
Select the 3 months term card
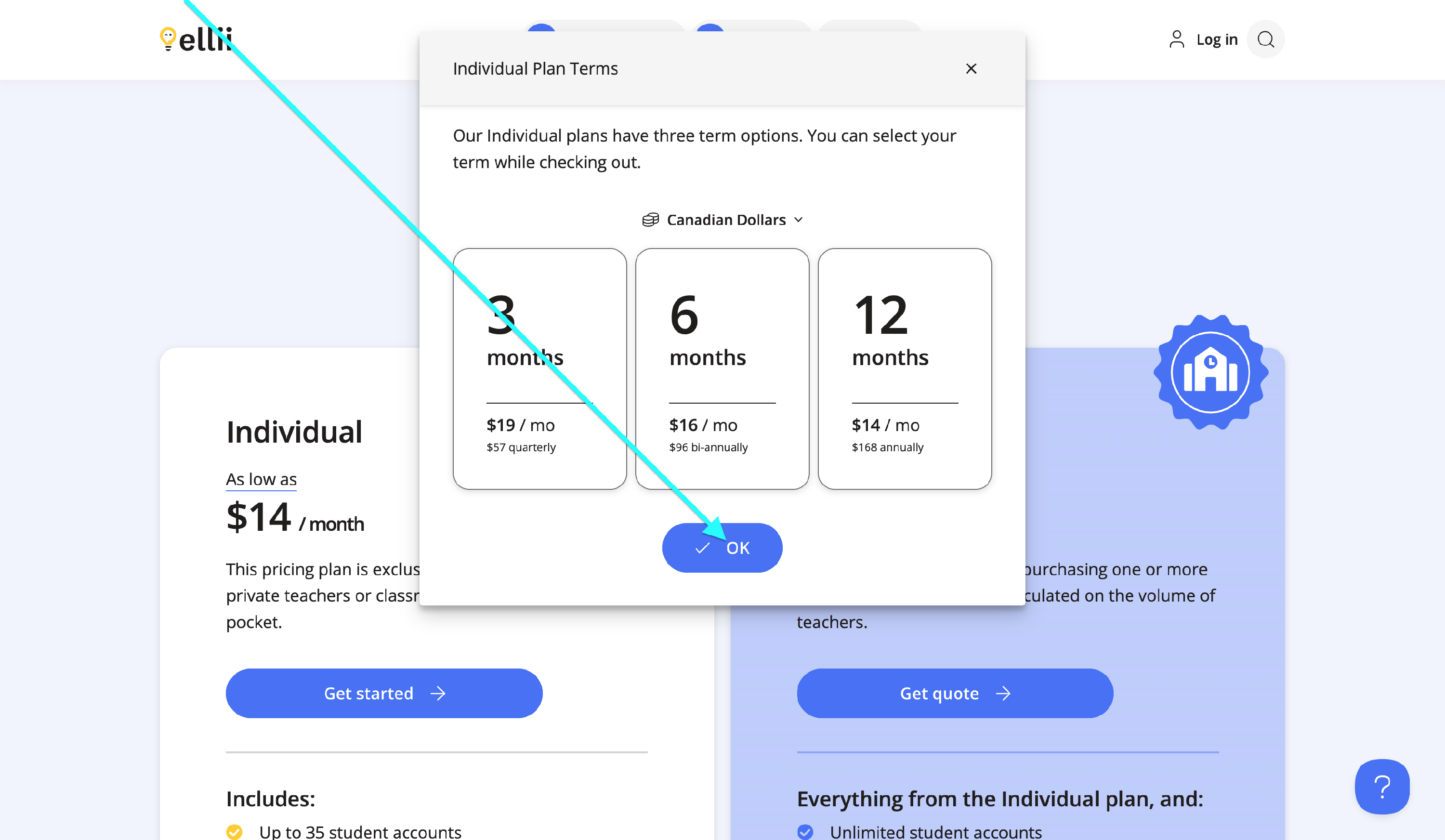point(539,368)
